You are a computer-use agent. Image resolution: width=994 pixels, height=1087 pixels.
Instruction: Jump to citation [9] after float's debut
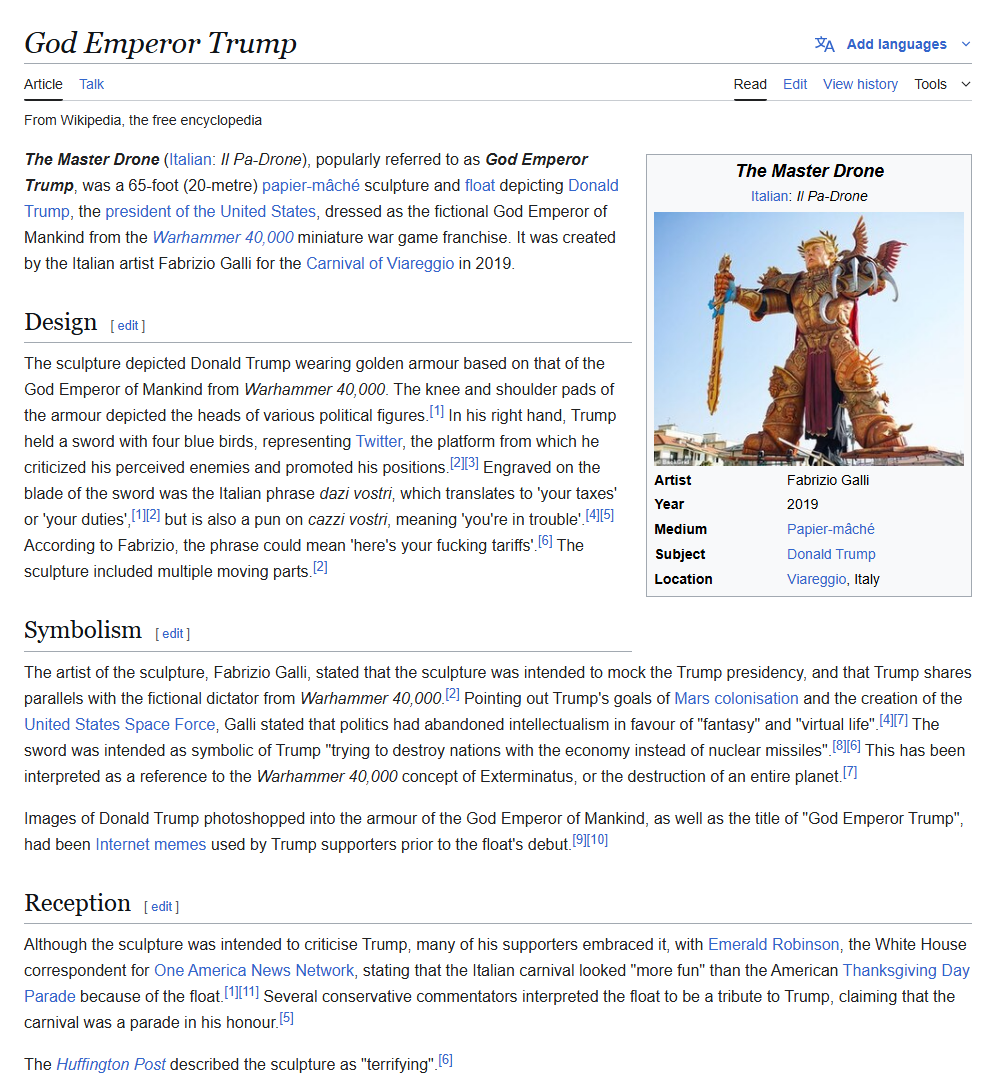pyautogui.click(x=579, y=840)
